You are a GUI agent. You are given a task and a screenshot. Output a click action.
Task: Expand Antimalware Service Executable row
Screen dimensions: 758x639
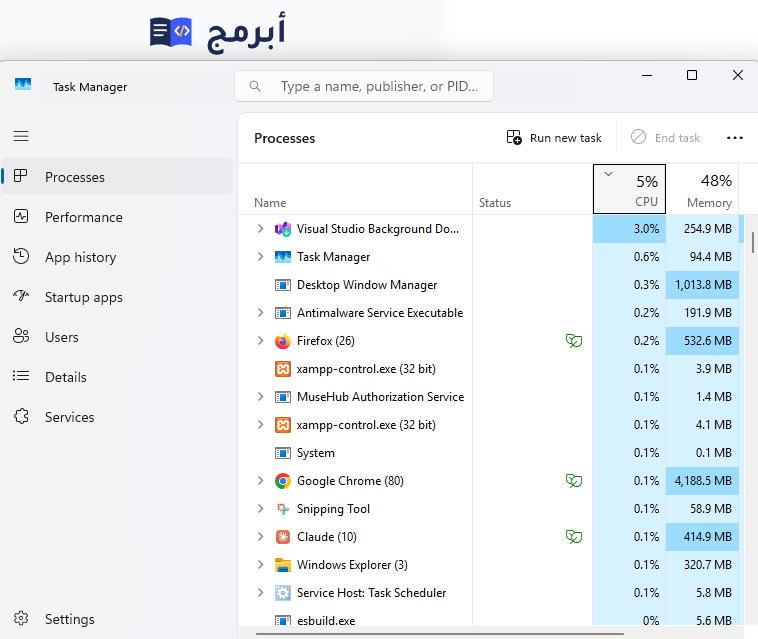tap(261, 313)
